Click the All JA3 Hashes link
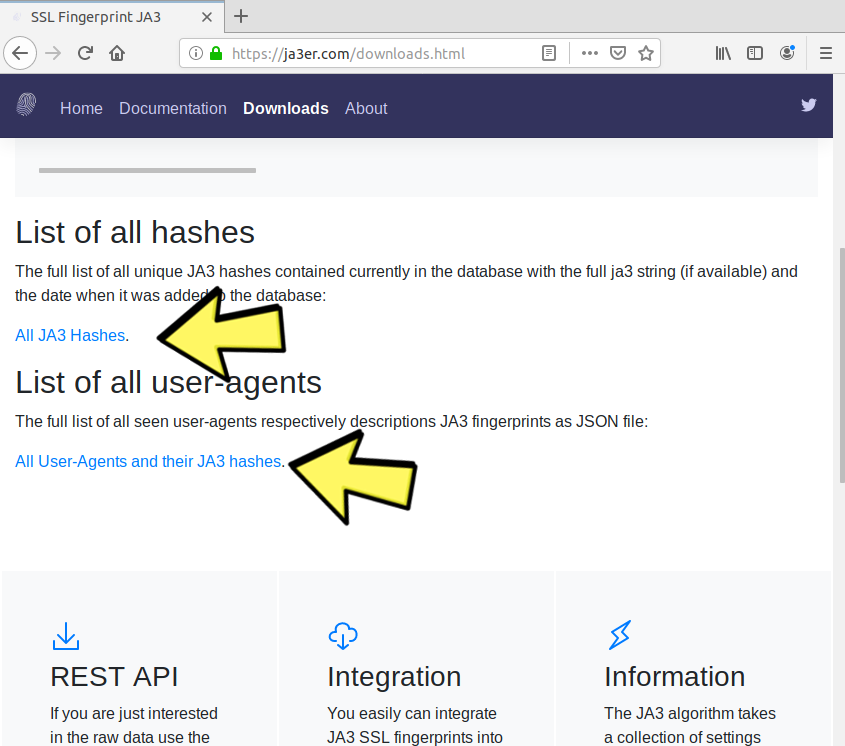The height and width of the screenshot is (746, 845). (70, 335)
